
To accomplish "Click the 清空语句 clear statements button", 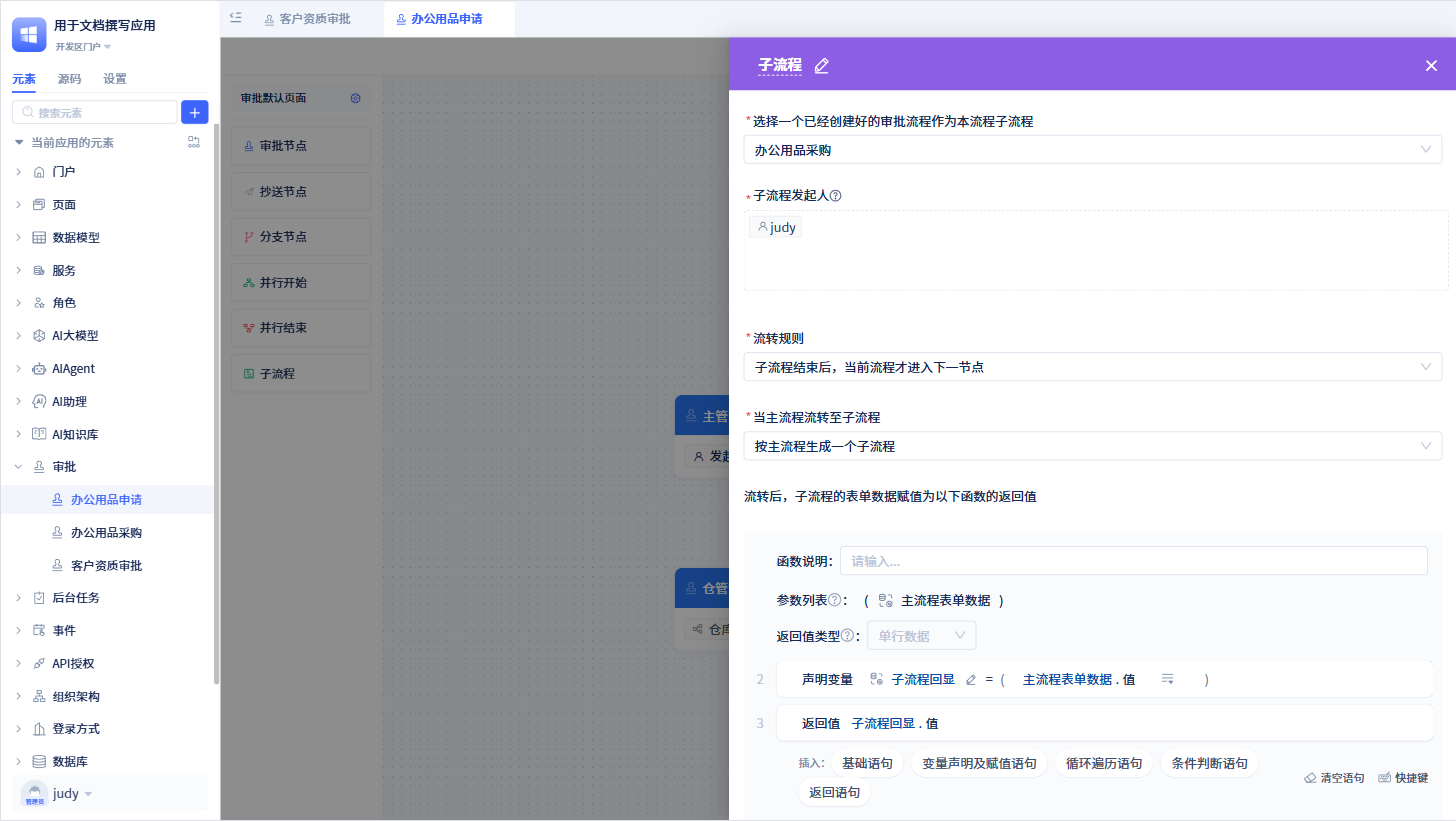I will tap(1334, 777).
